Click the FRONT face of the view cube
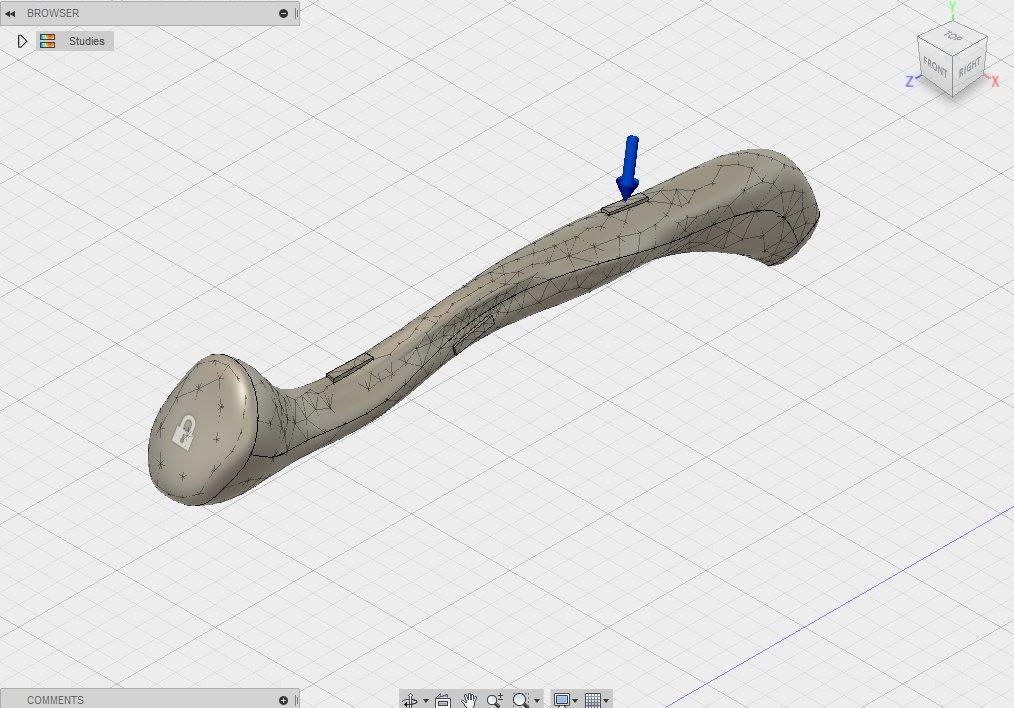The image size is (1014, 708). pyautogui.click(x=935, y=67)
